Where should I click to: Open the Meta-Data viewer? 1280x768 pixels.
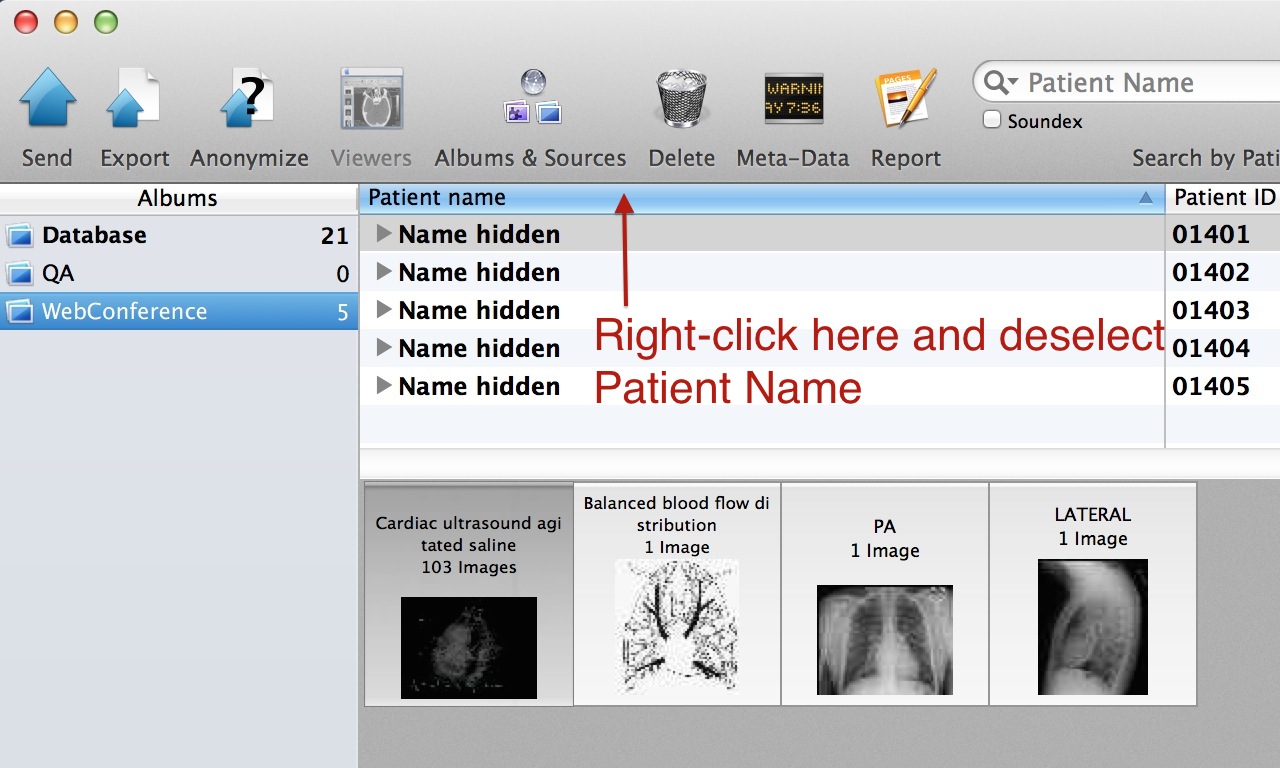[793, 98]
